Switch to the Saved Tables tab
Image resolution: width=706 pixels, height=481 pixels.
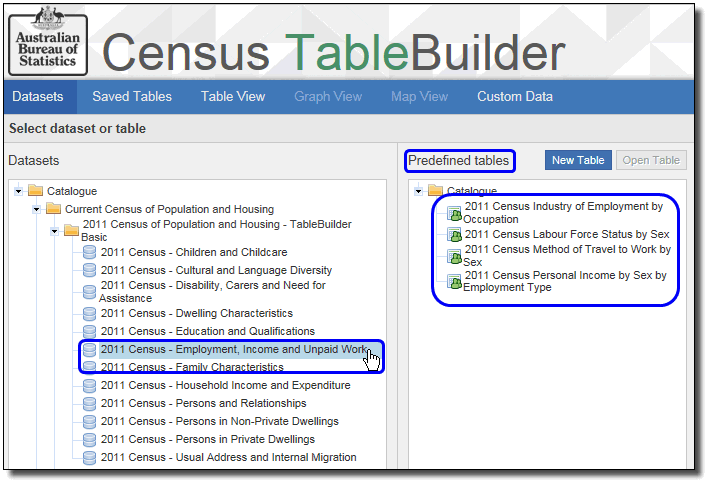click(x=132, y=97)
